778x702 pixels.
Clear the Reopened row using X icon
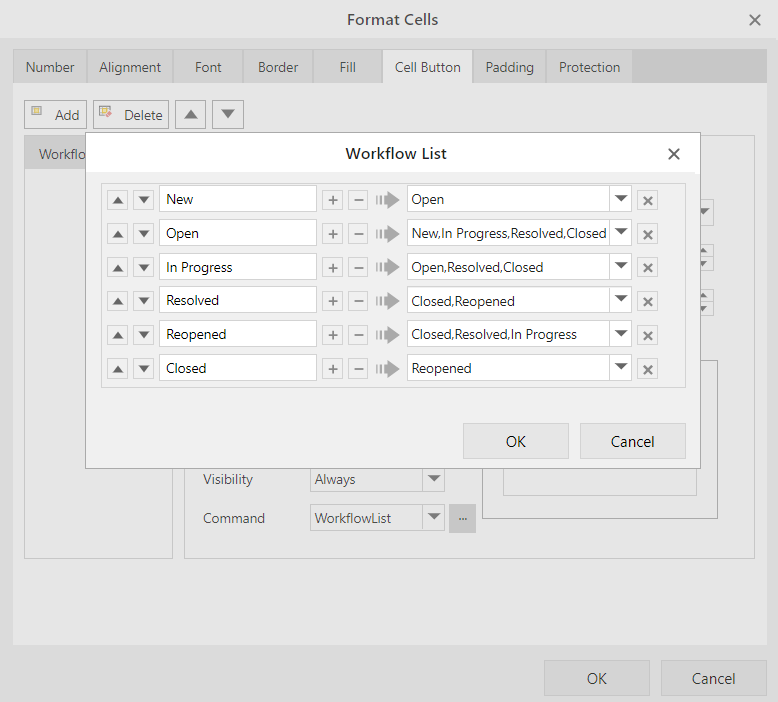tap(648, 336)
